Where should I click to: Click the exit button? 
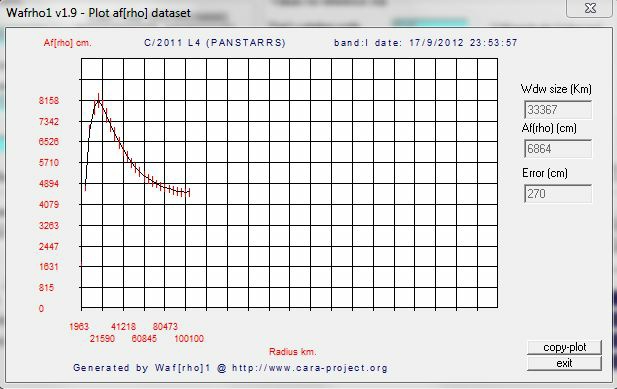click(x=564, y=363)
